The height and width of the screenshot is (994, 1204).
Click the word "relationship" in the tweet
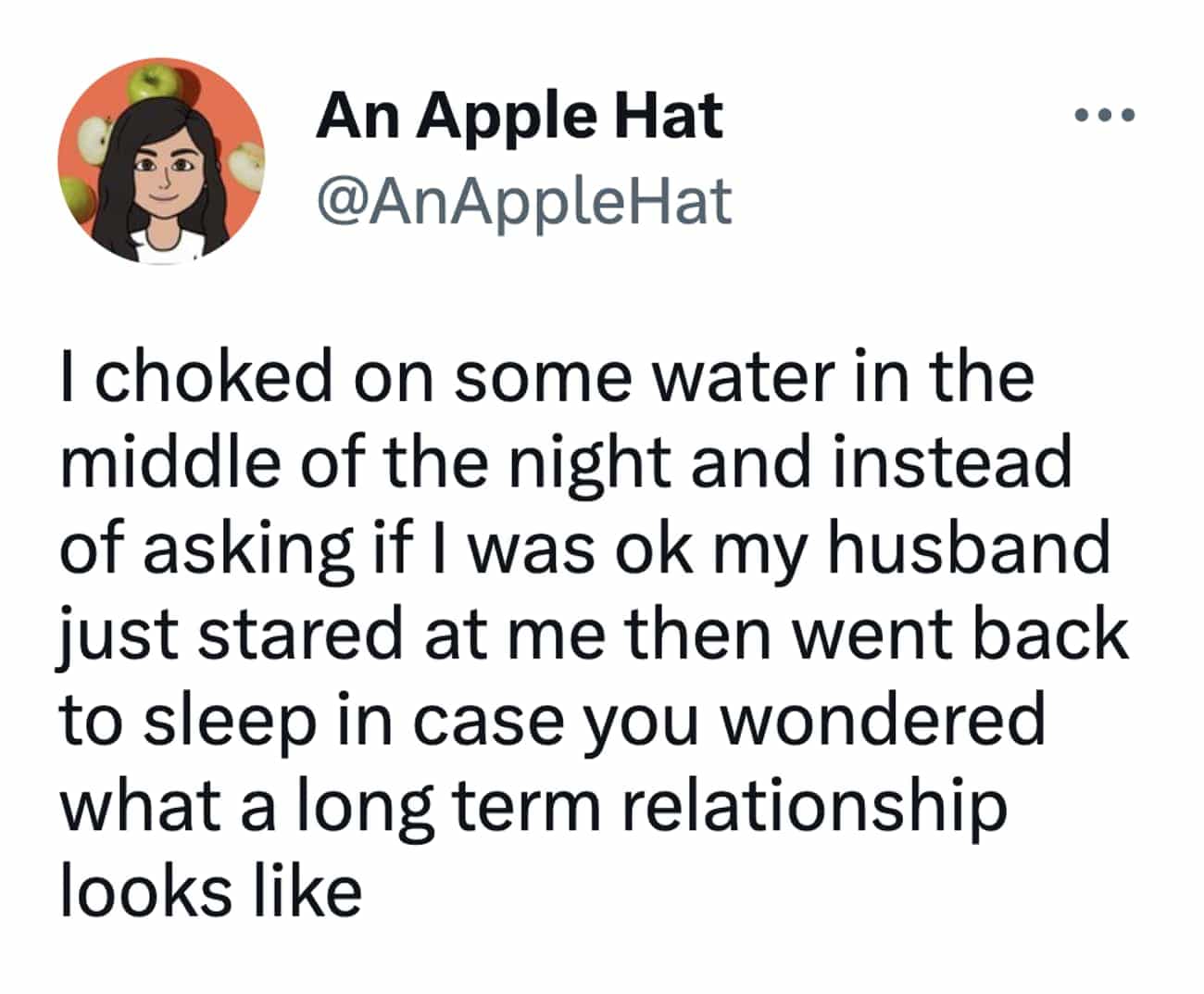pyautogui.click(x=812, y=806)
